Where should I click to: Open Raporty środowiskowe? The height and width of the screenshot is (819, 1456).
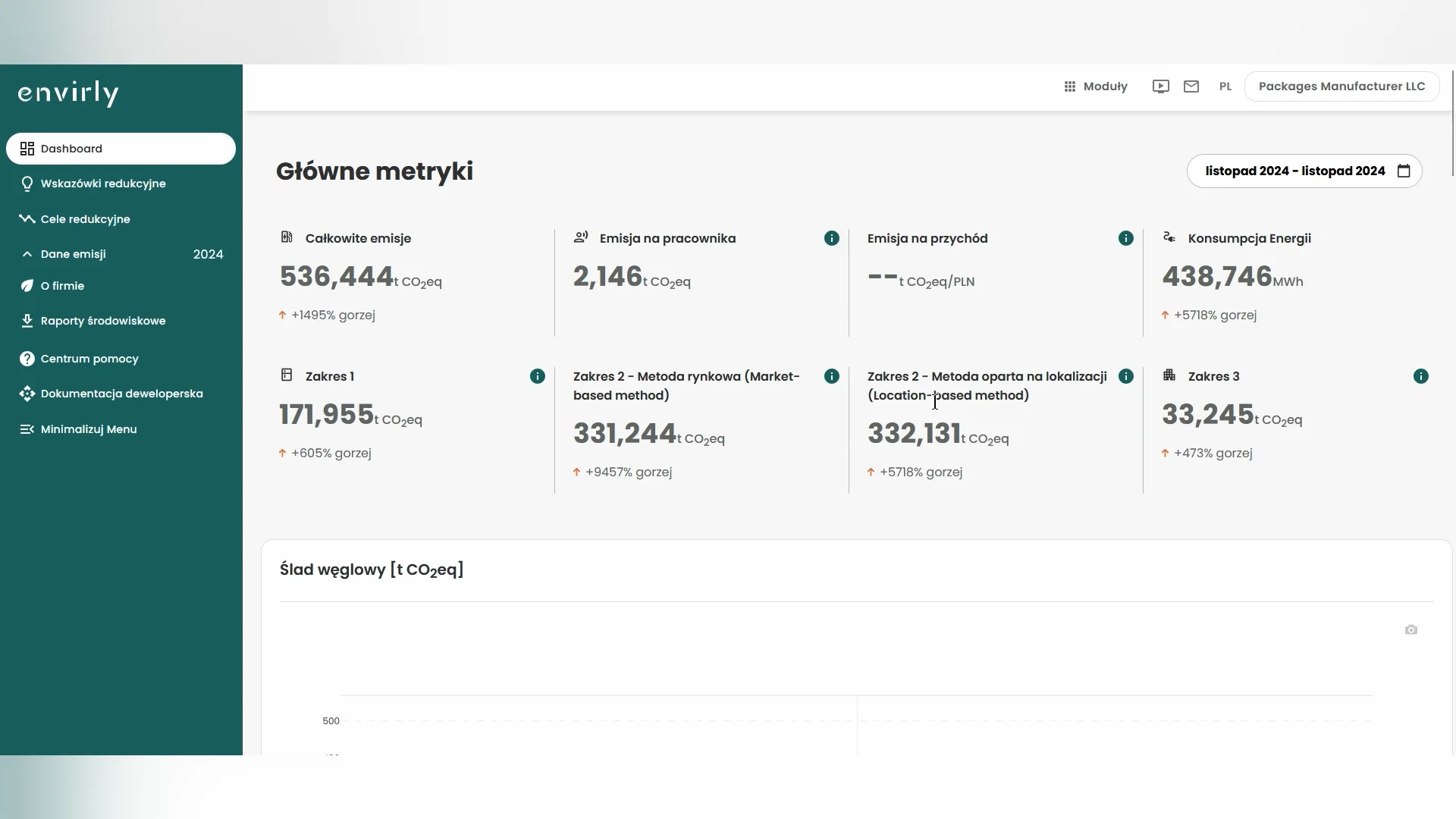click(103, 321)
